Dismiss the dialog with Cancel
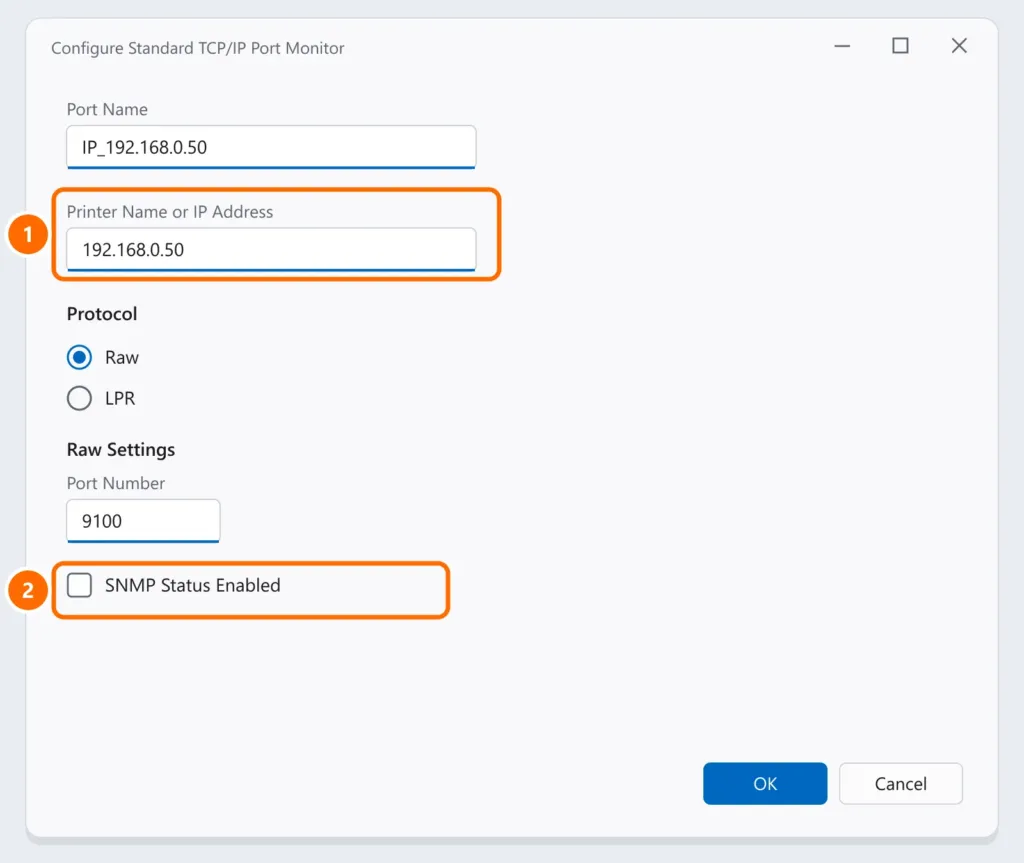This screenshot has height=863, width=1024. (901, 783)
